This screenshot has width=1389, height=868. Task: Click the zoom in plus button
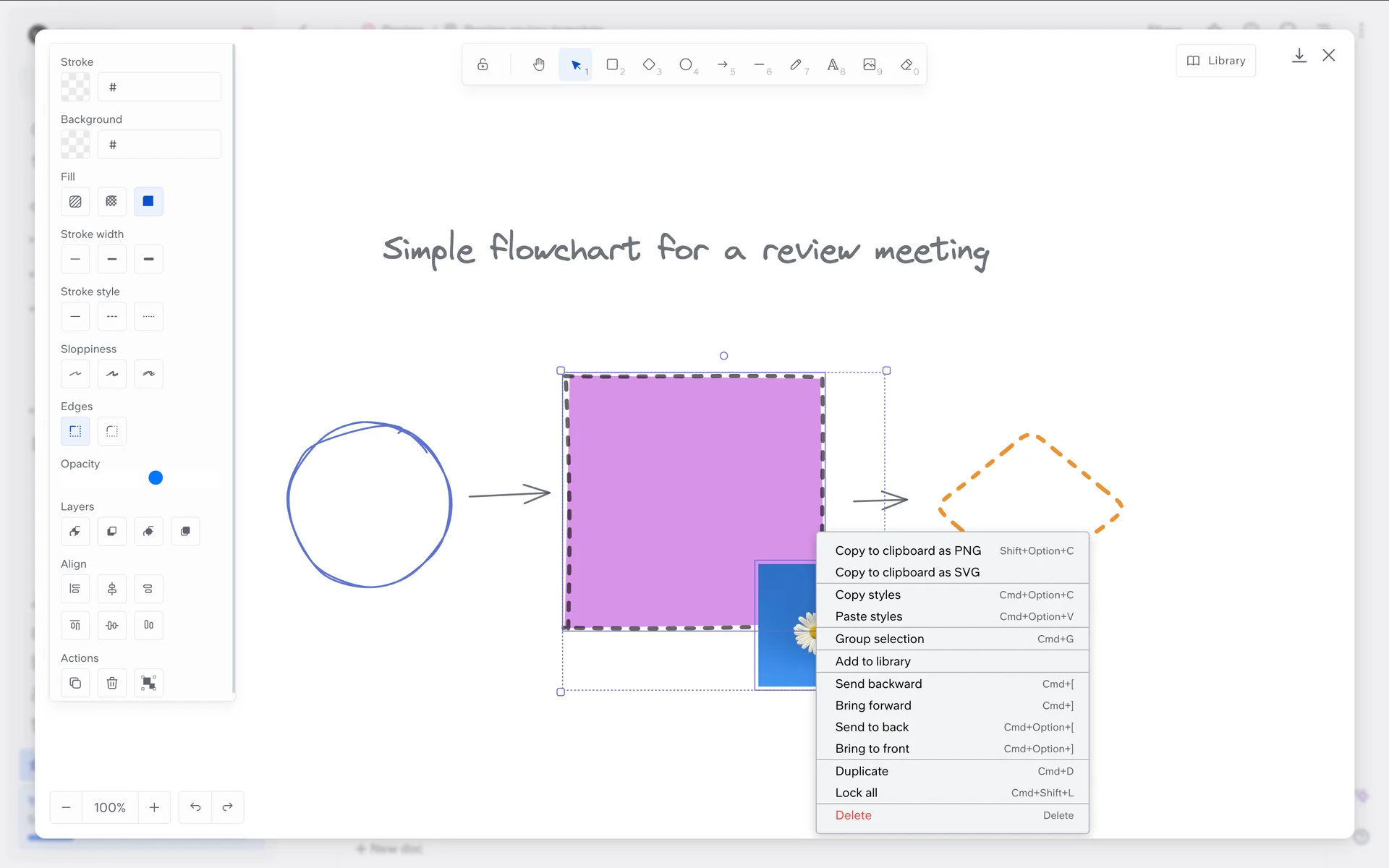pos(154,807)
